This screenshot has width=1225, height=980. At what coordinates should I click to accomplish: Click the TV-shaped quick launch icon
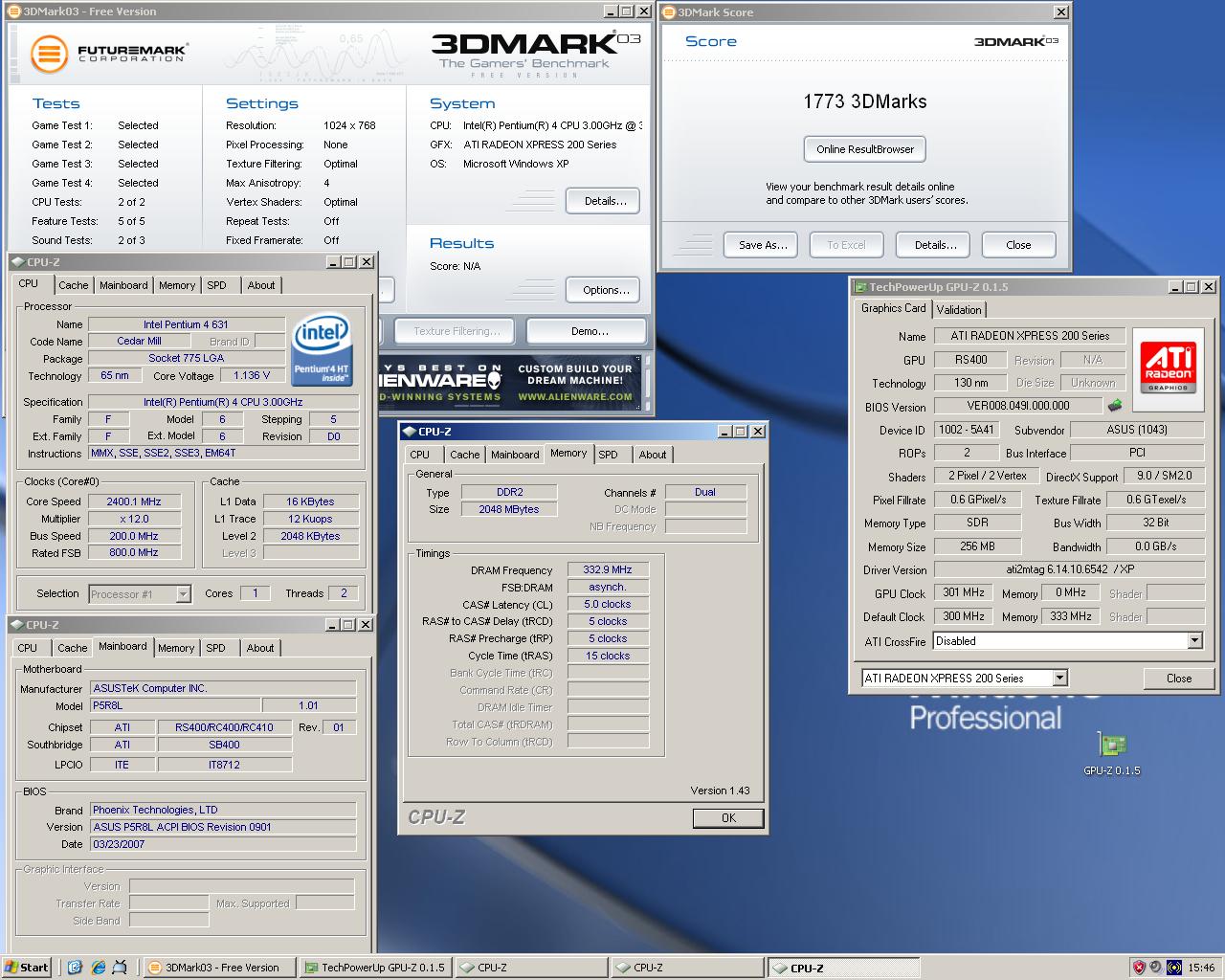click(121, 968)
